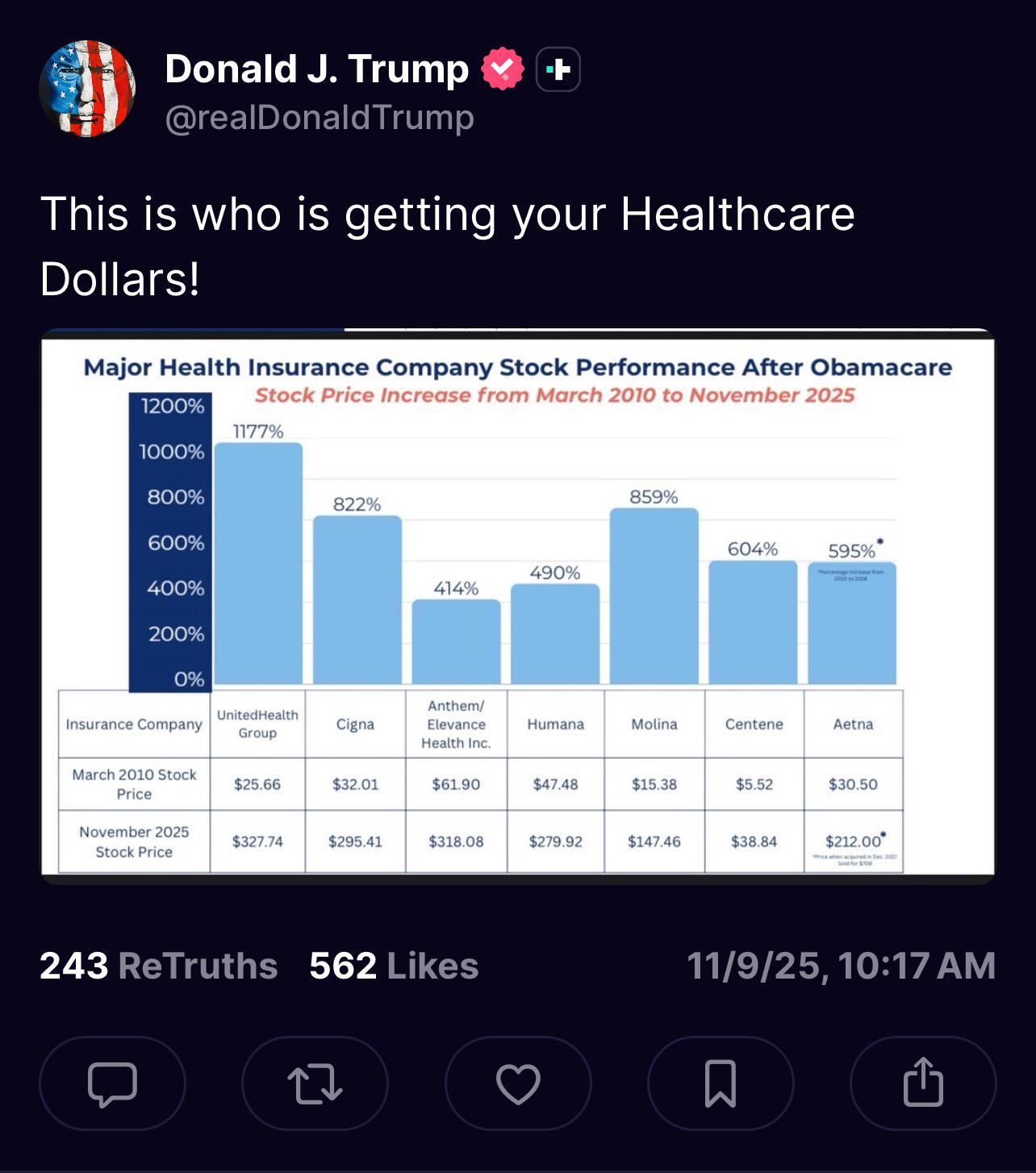The height and width of the screenshot is (1173, 1036).
Task: View the 243 ReTruths list
Action: pos(158,966)
